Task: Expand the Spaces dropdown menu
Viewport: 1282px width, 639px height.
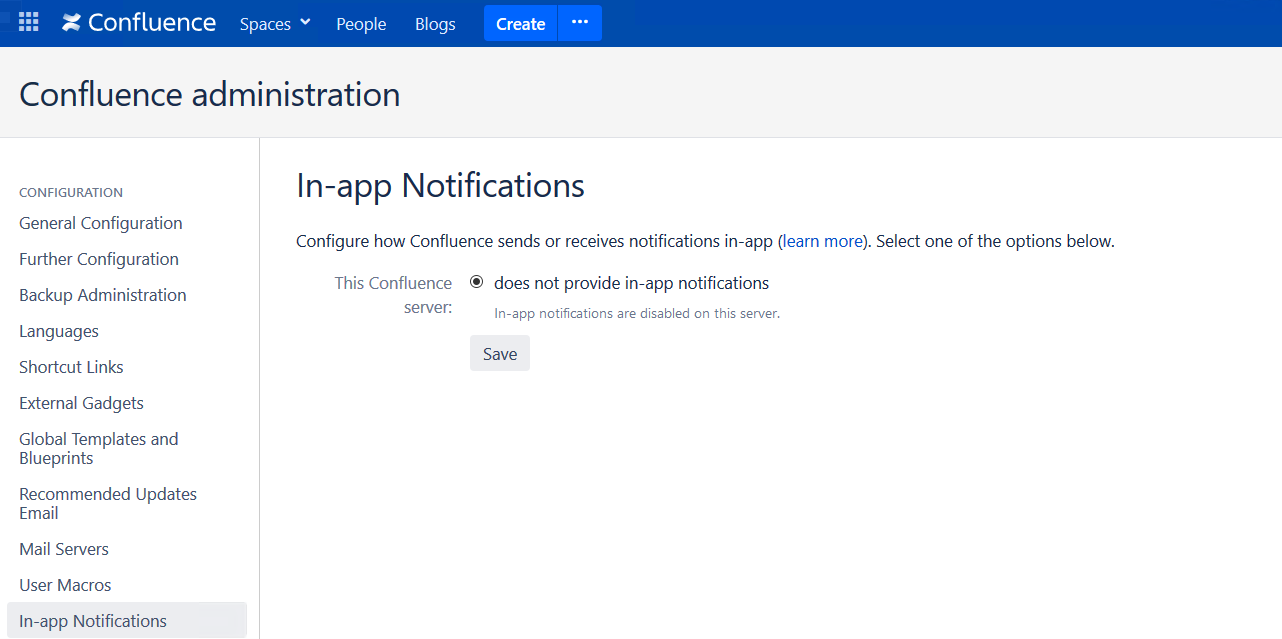Action: tap(275, 24)
